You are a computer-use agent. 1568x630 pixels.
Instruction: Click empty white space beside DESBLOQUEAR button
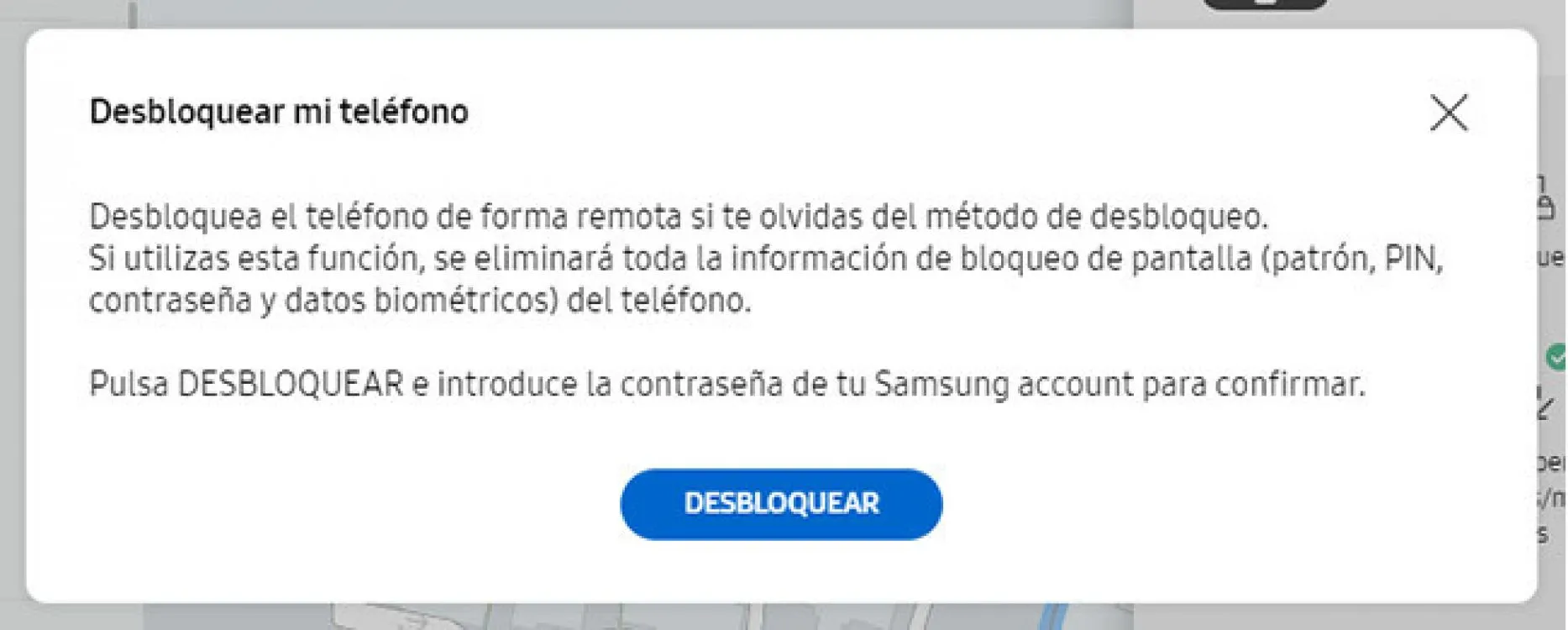pyautogui.click(x=1176, y=504)
